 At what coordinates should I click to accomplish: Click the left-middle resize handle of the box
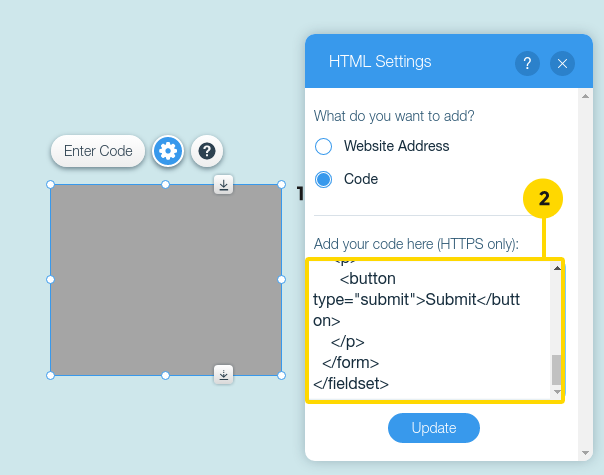tap(50, 280)
